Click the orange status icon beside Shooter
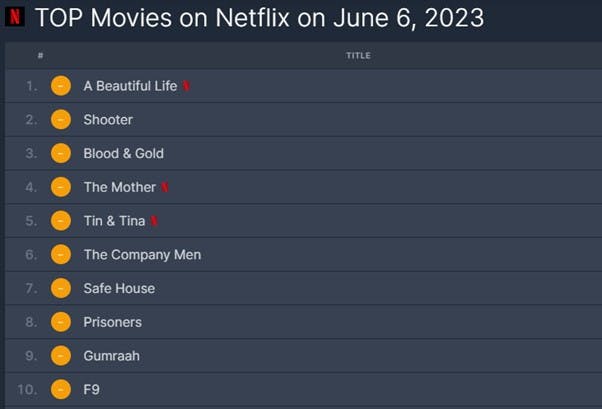 coord(61,120)
